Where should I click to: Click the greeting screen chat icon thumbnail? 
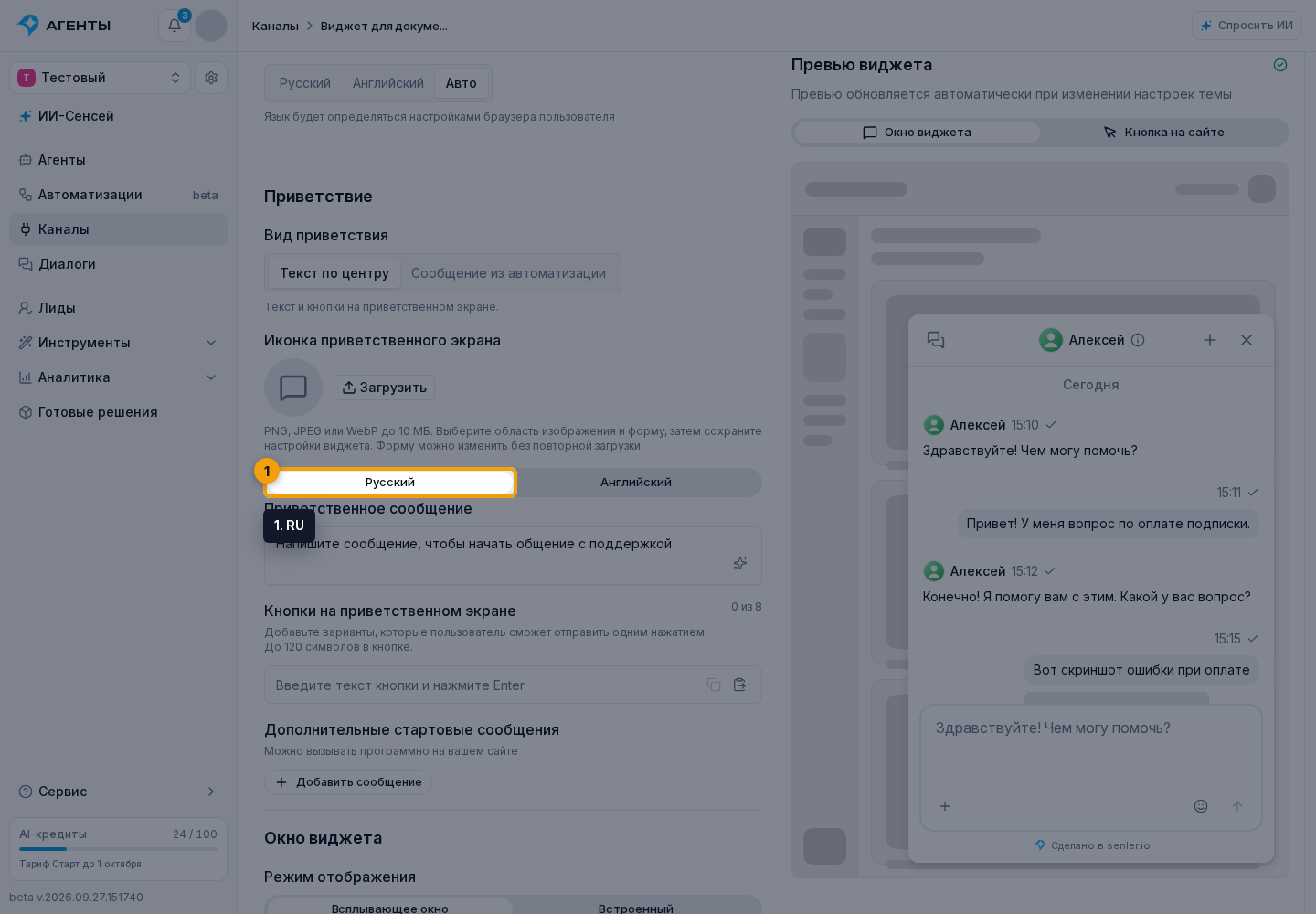293,388
